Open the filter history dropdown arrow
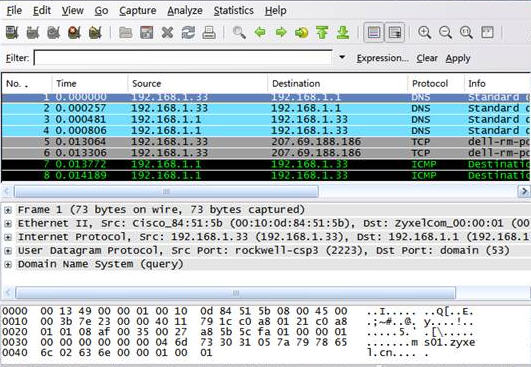This screenshot has height=367, width=531. pyautogui.click(x=342, y=57)
